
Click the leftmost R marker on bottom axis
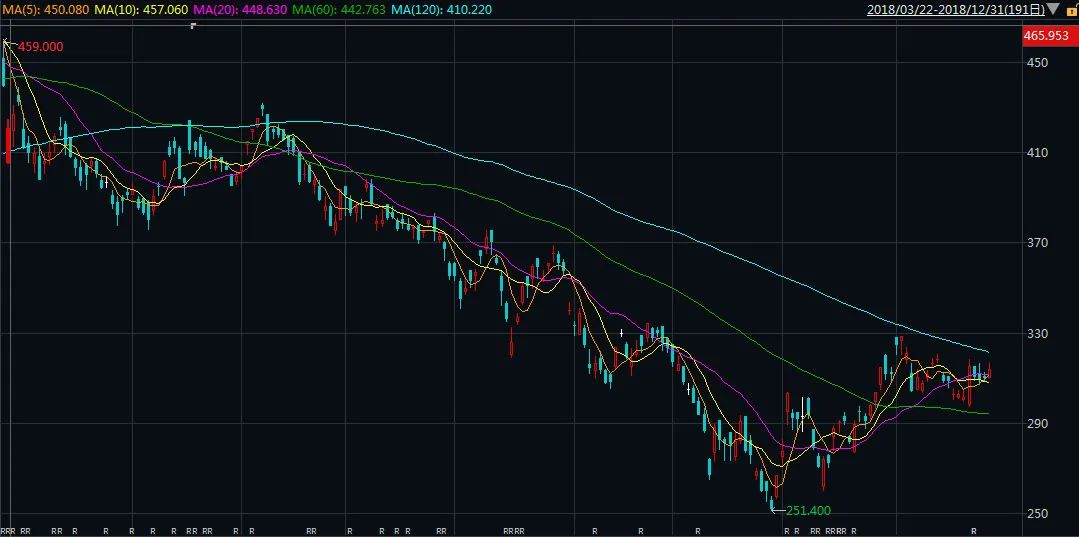(x=4, y=530)
